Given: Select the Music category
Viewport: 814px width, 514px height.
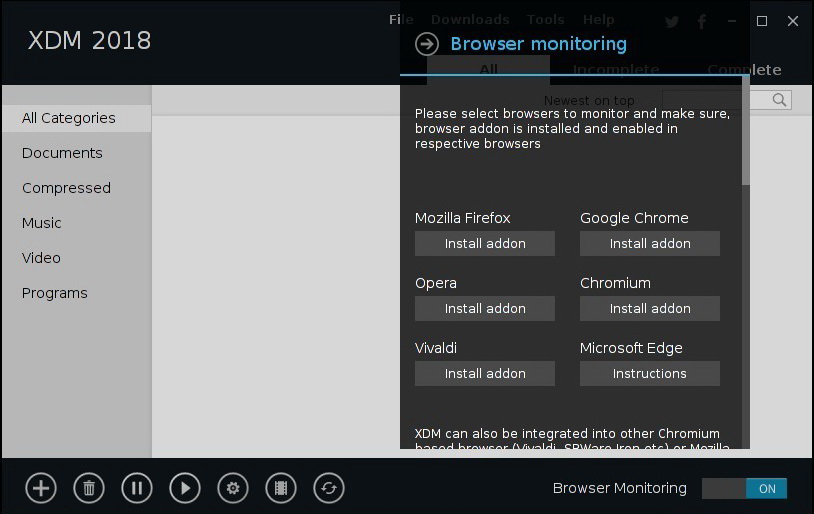Looking at the screenshot, I should 42,223.
